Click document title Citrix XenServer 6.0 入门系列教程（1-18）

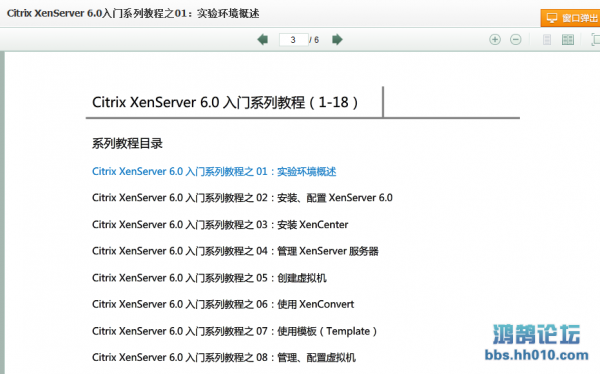pos(225,102)
